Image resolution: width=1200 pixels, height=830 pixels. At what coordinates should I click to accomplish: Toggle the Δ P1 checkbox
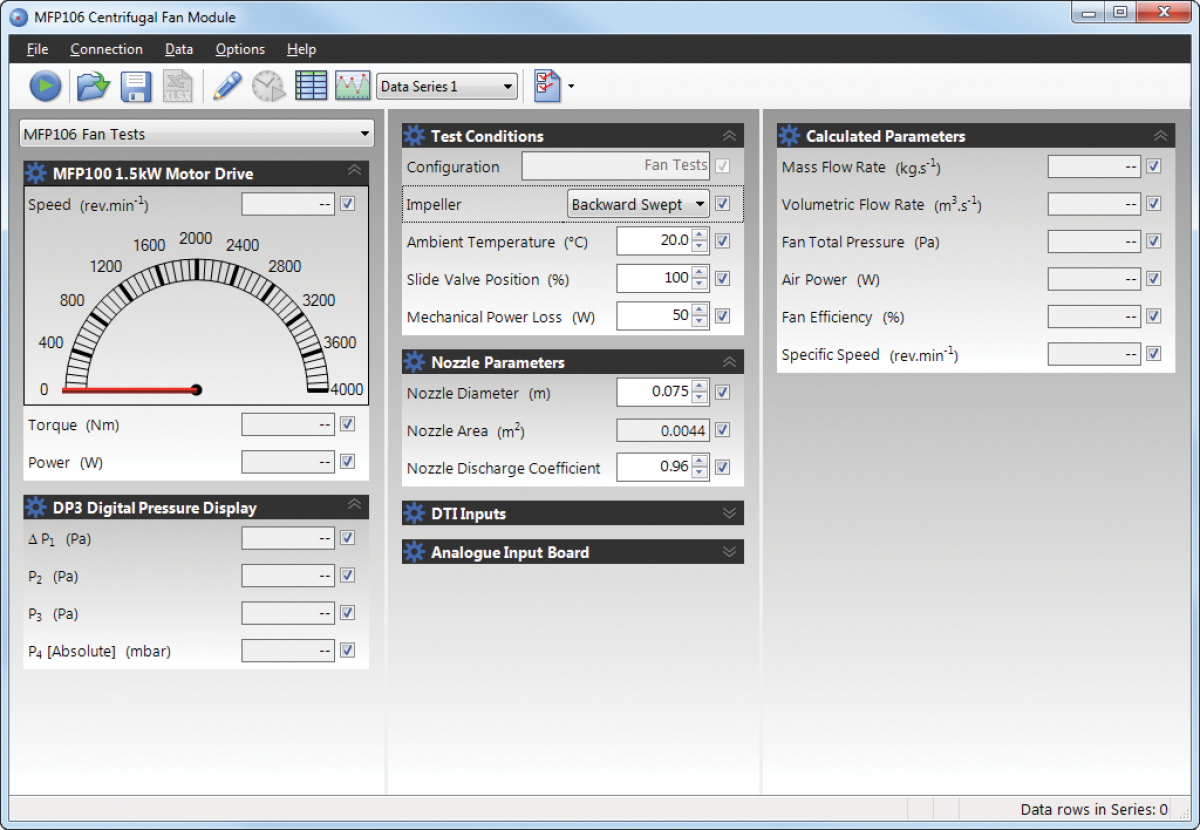coord(347,538)
